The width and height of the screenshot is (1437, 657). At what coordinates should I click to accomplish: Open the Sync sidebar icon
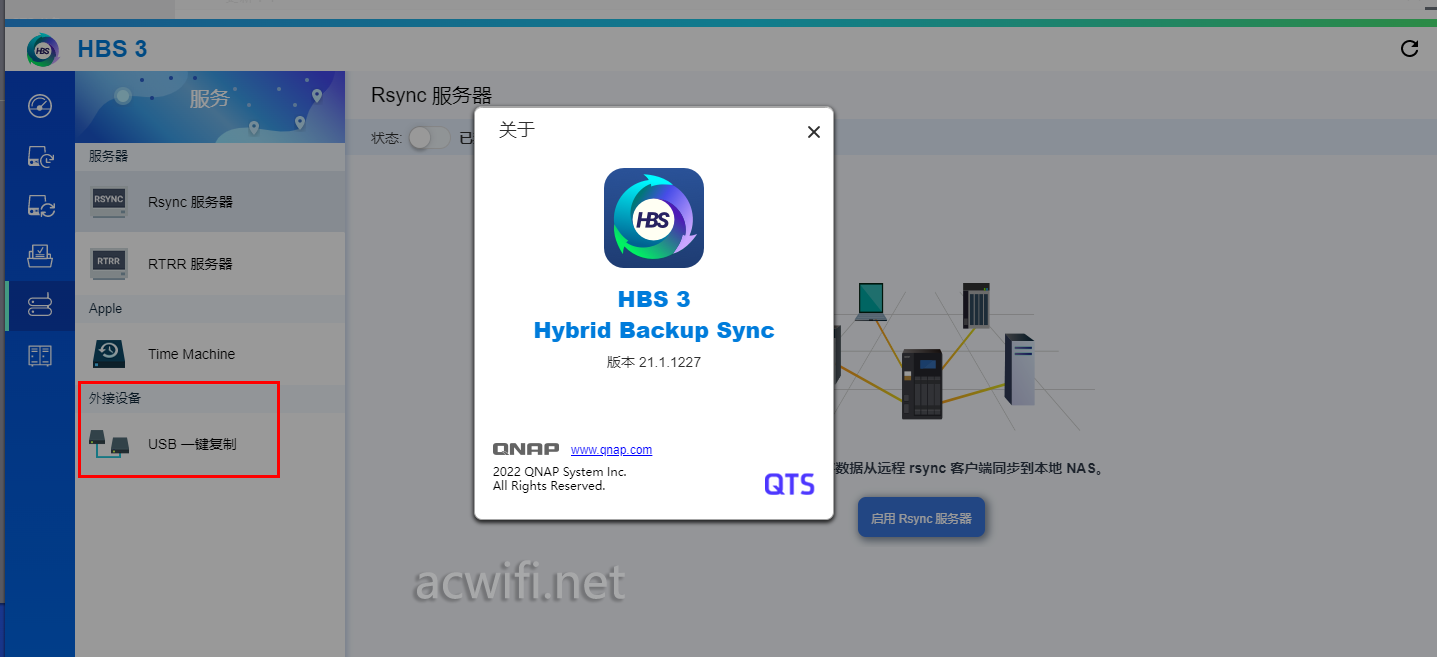point(40,206)
